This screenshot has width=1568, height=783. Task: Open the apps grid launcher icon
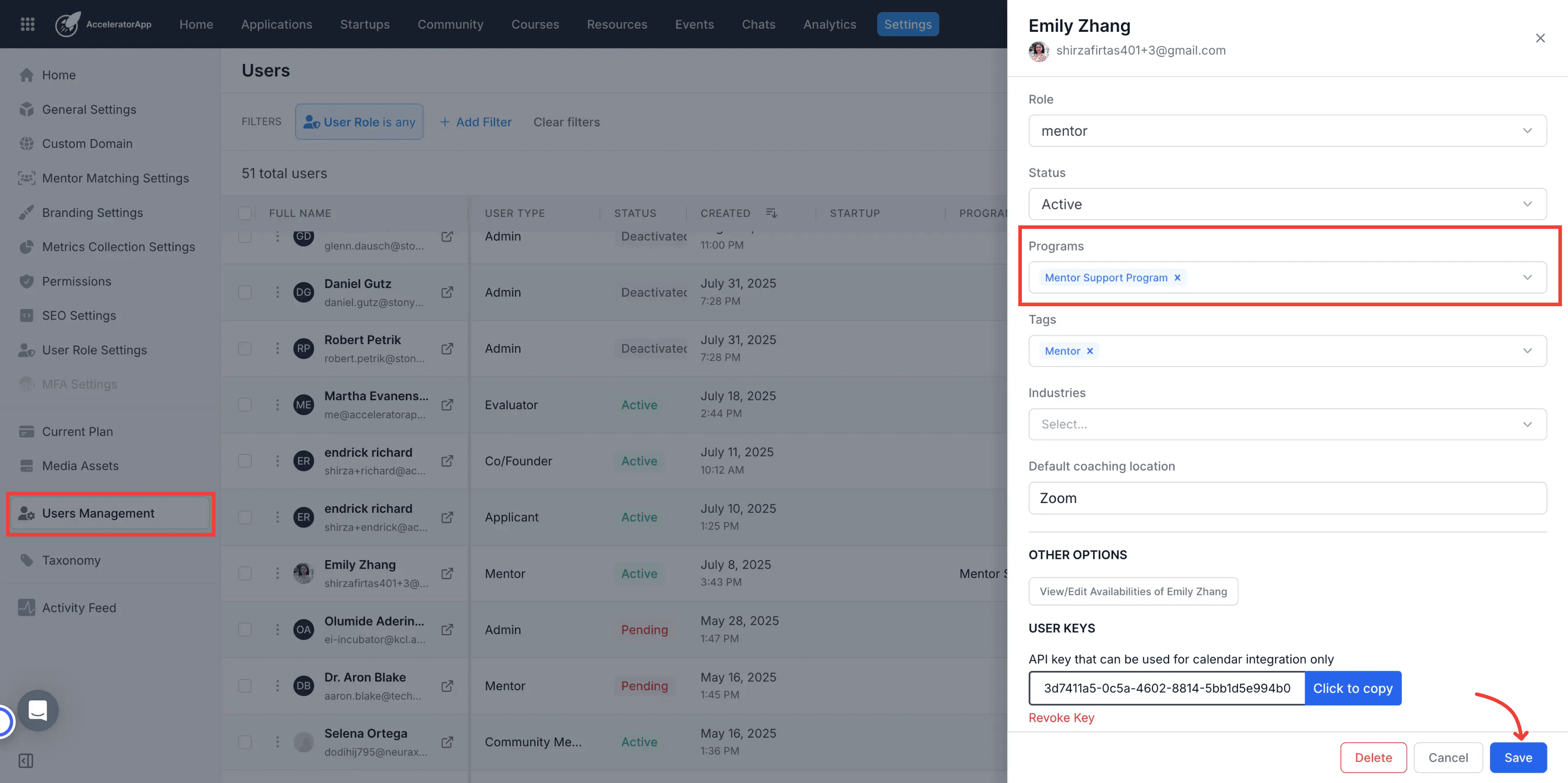point(27,24)
